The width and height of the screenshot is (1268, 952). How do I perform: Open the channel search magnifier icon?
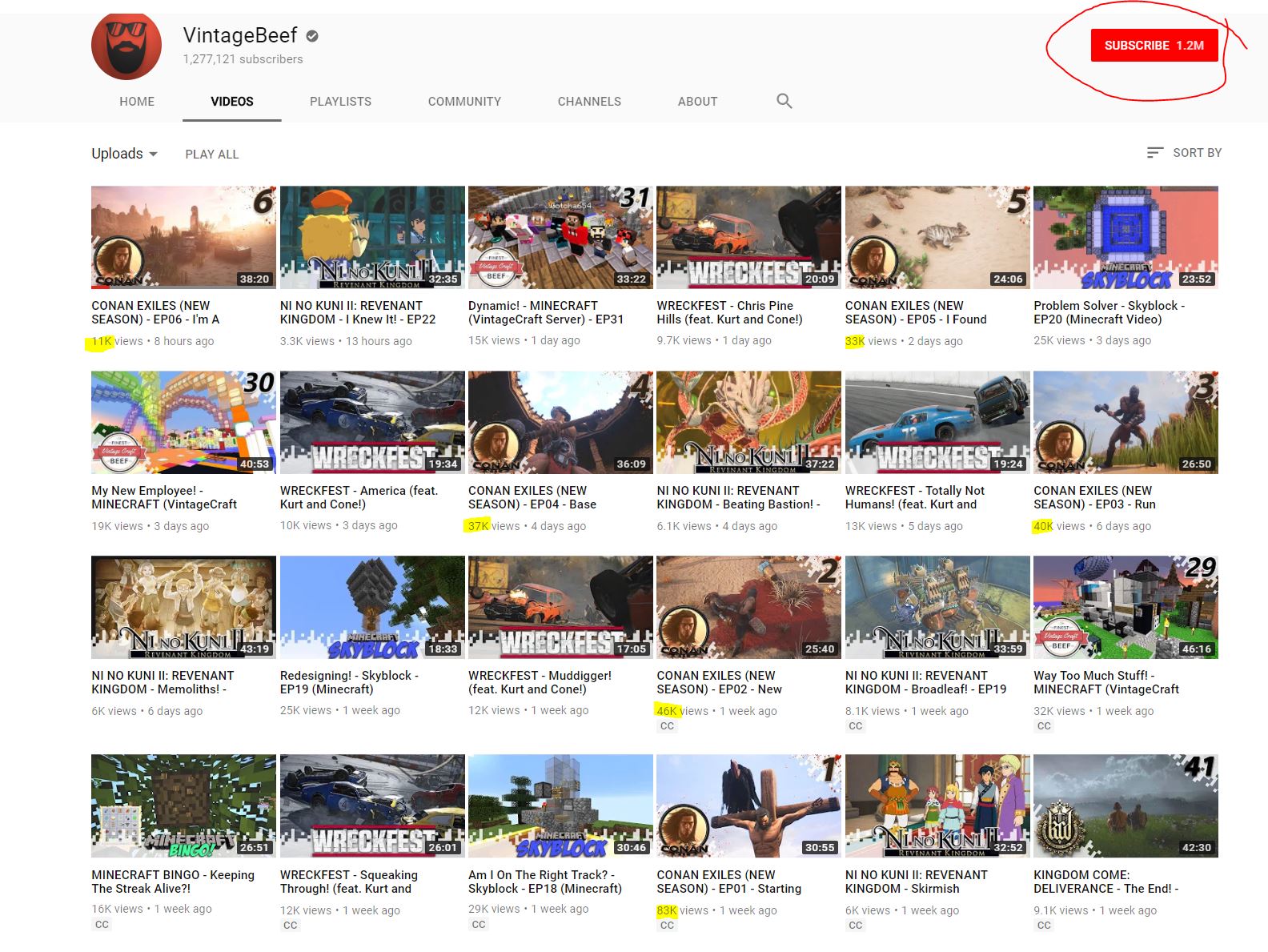[x=784, y=101]
